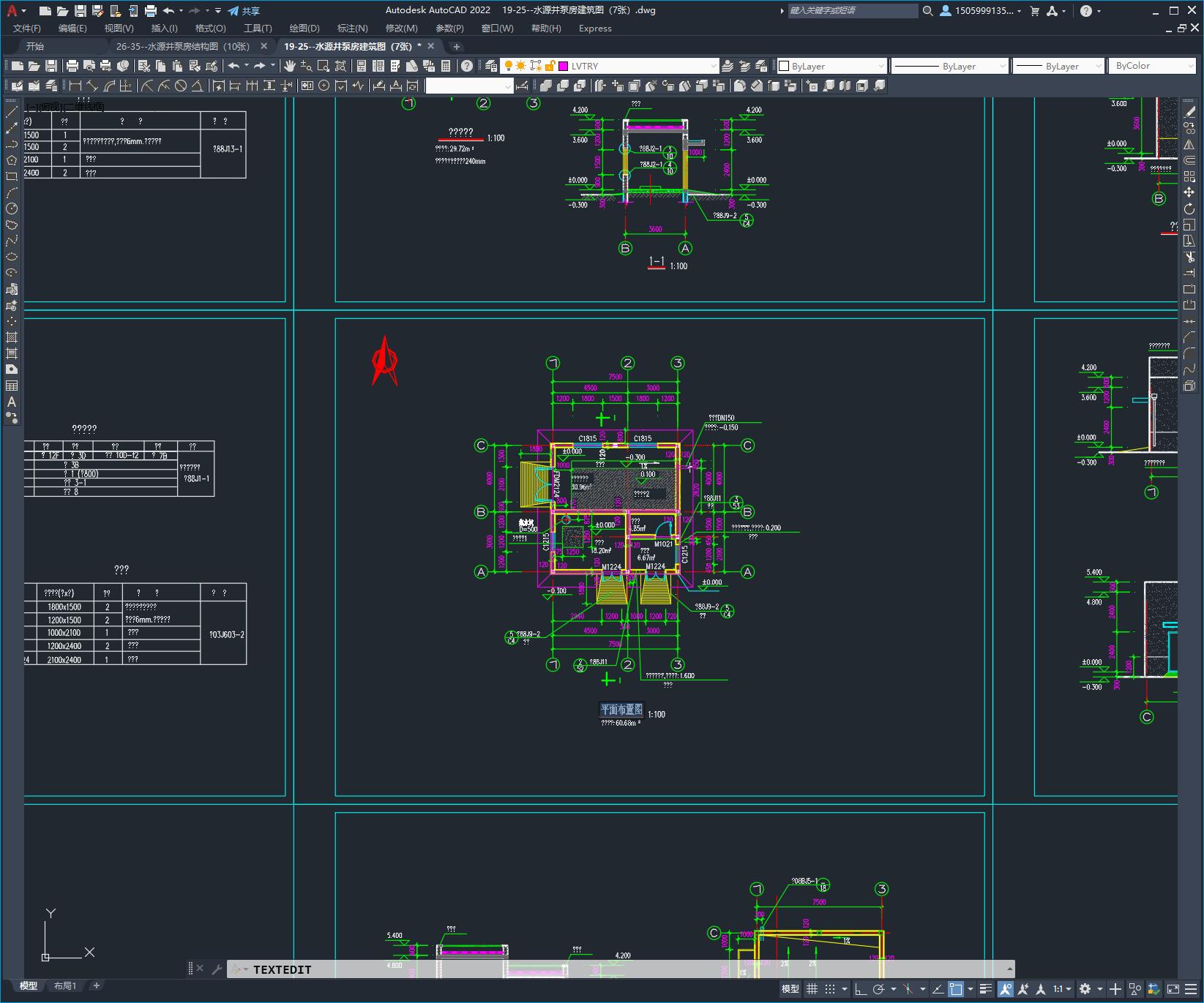Screen dimensions: 1204x1003
Task: Open the Table tool in draw toolbar
Action: tap(12, 386)
